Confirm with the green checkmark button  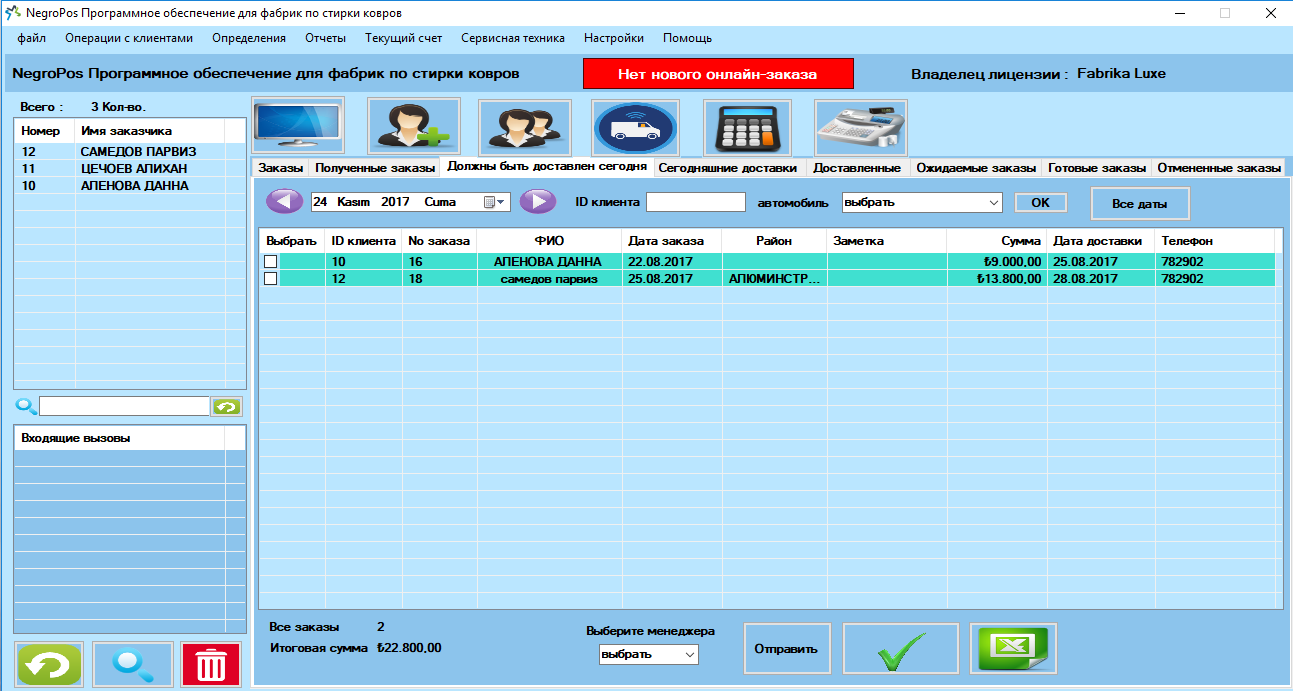coord(901,649)
